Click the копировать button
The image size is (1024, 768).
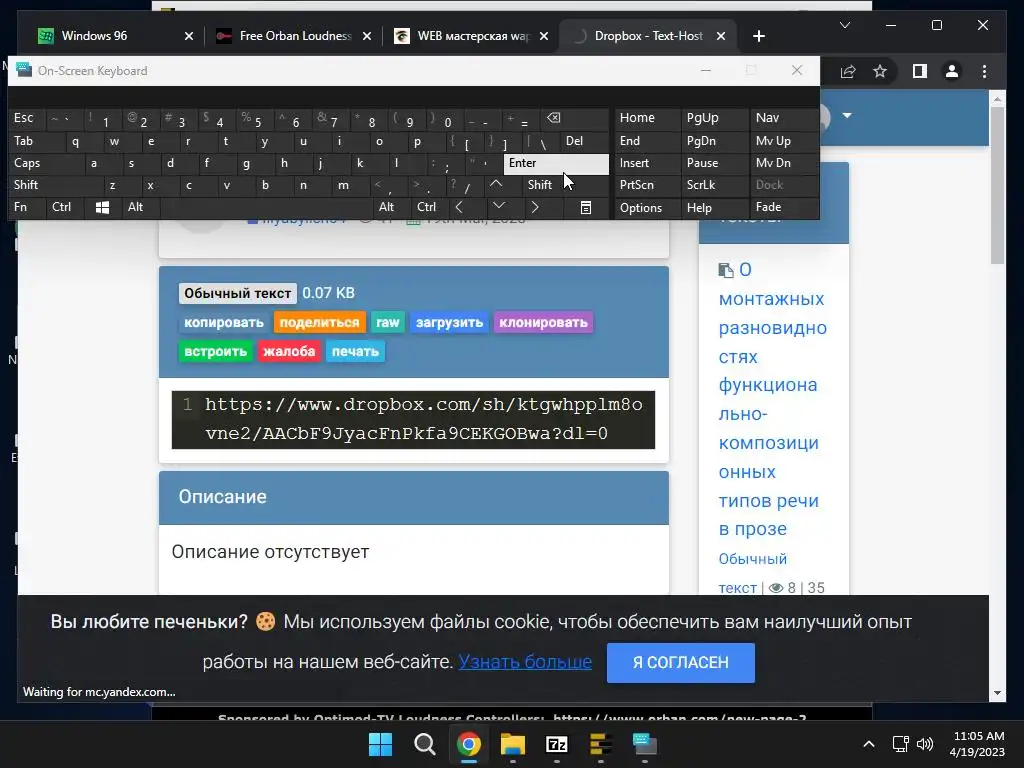point(224,323)
